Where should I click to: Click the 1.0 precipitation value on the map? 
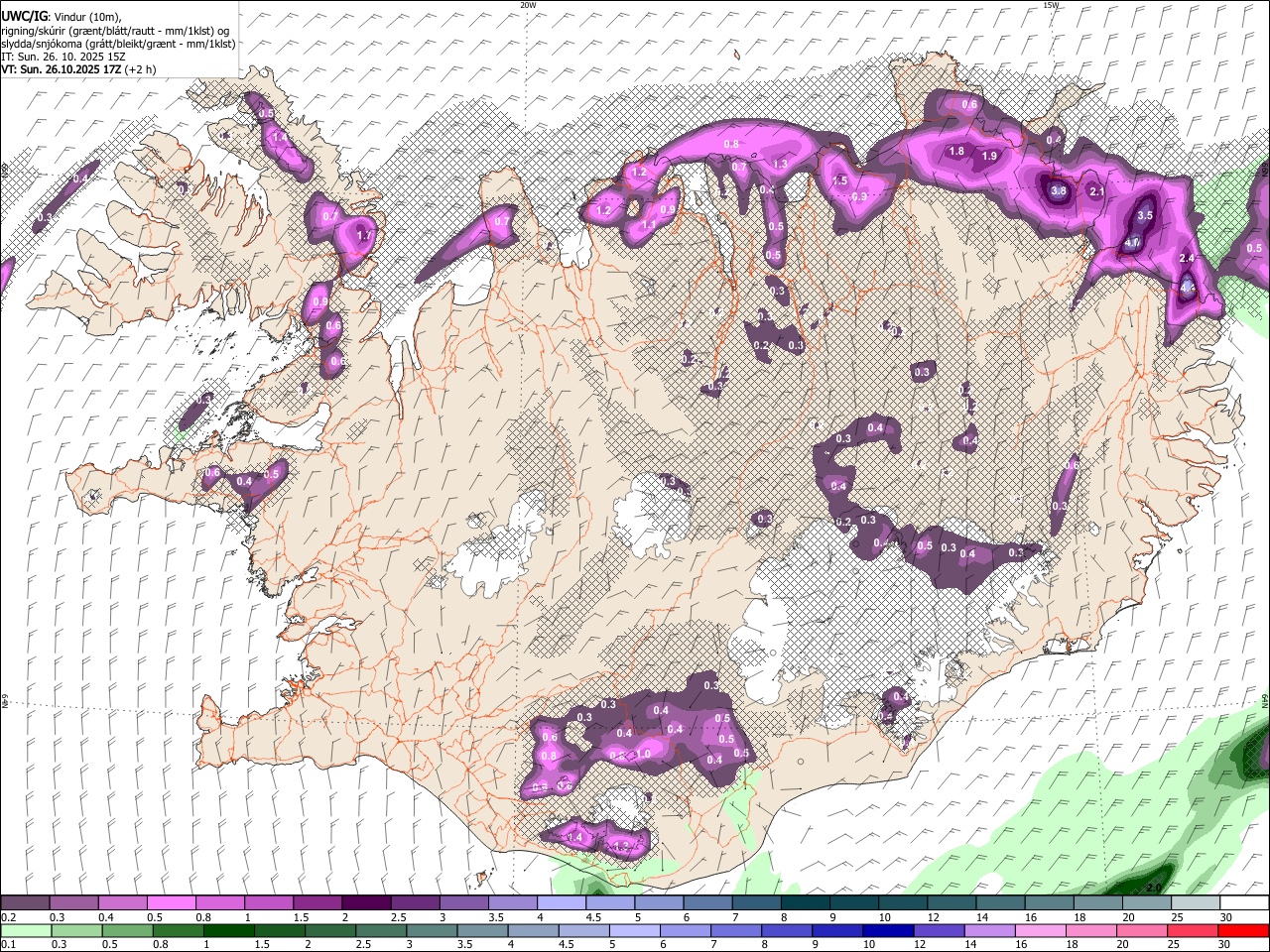pyautogui.click(x=643, y=754)
